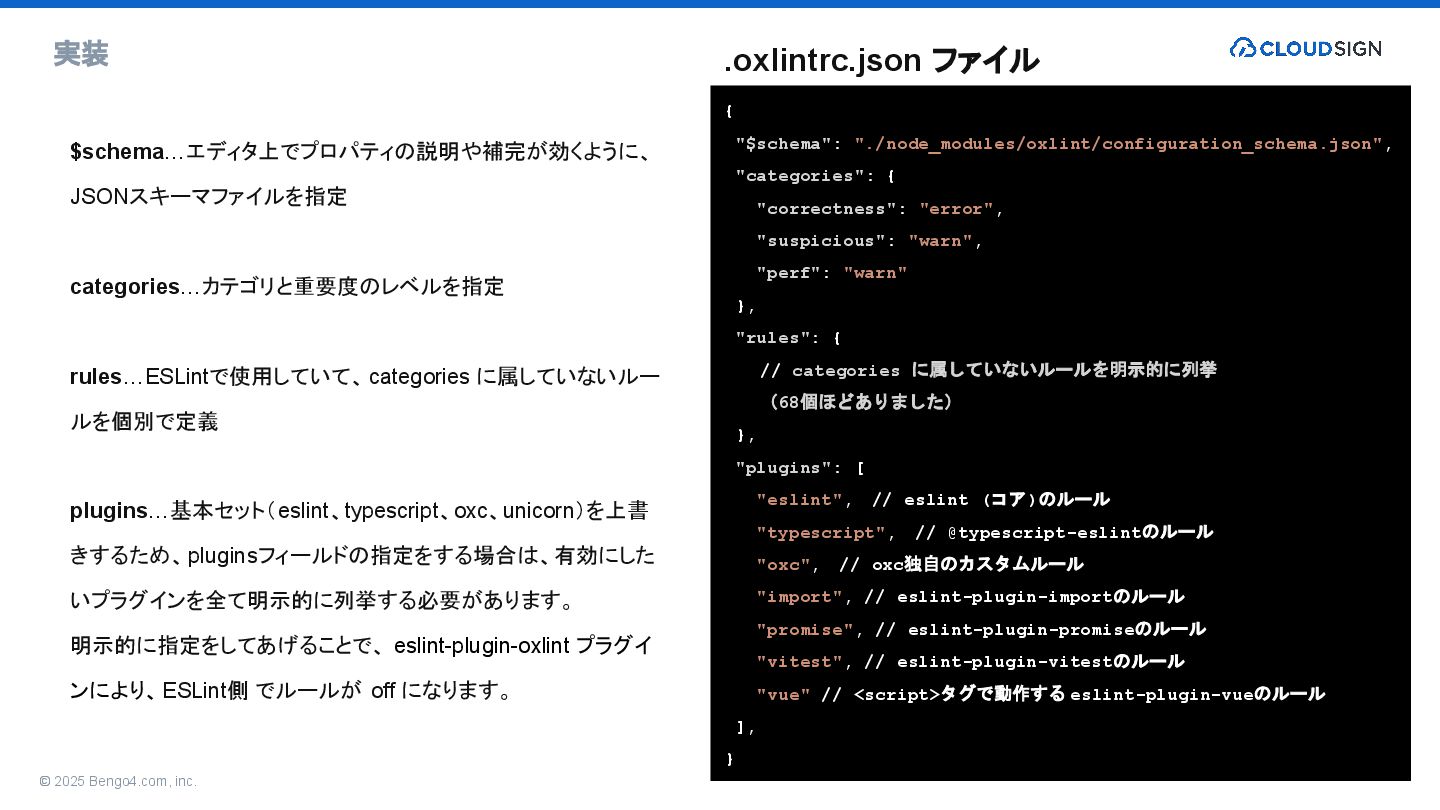Click the comment "// @typescript-eslintのルール"
The height and width of the screenshot is (810, 1440).
click(1064, 532)
